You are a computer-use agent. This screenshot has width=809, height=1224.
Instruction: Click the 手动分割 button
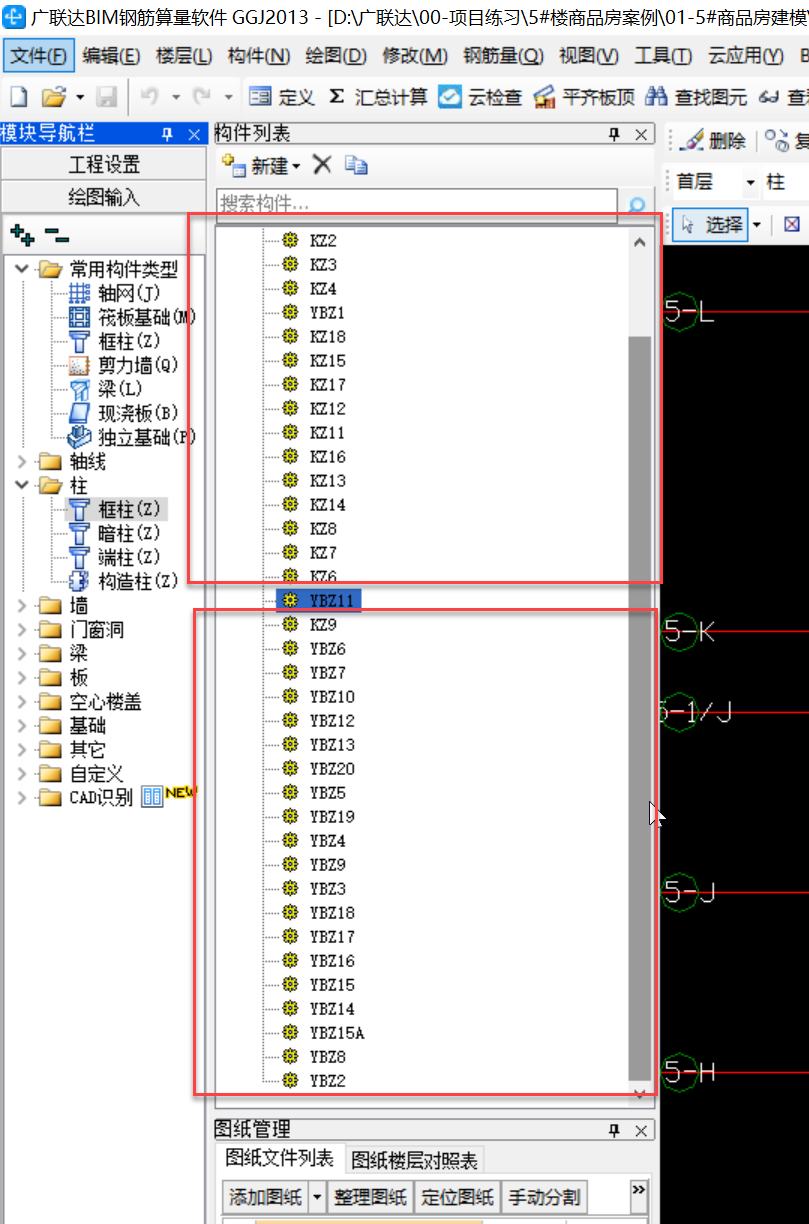point(545,1196)
